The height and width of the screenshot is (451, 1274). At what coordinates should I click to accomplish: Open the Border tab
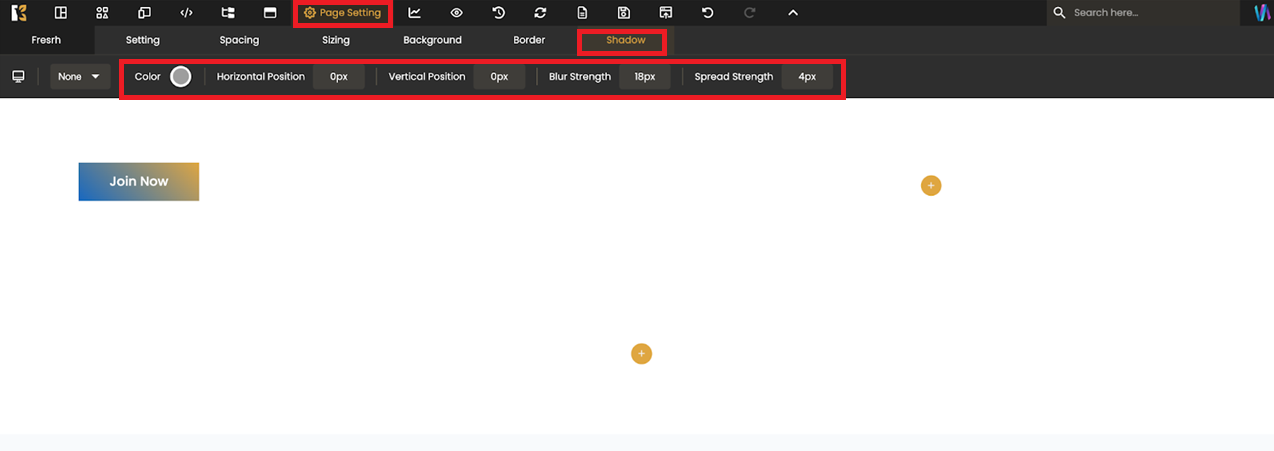point(529,40)
